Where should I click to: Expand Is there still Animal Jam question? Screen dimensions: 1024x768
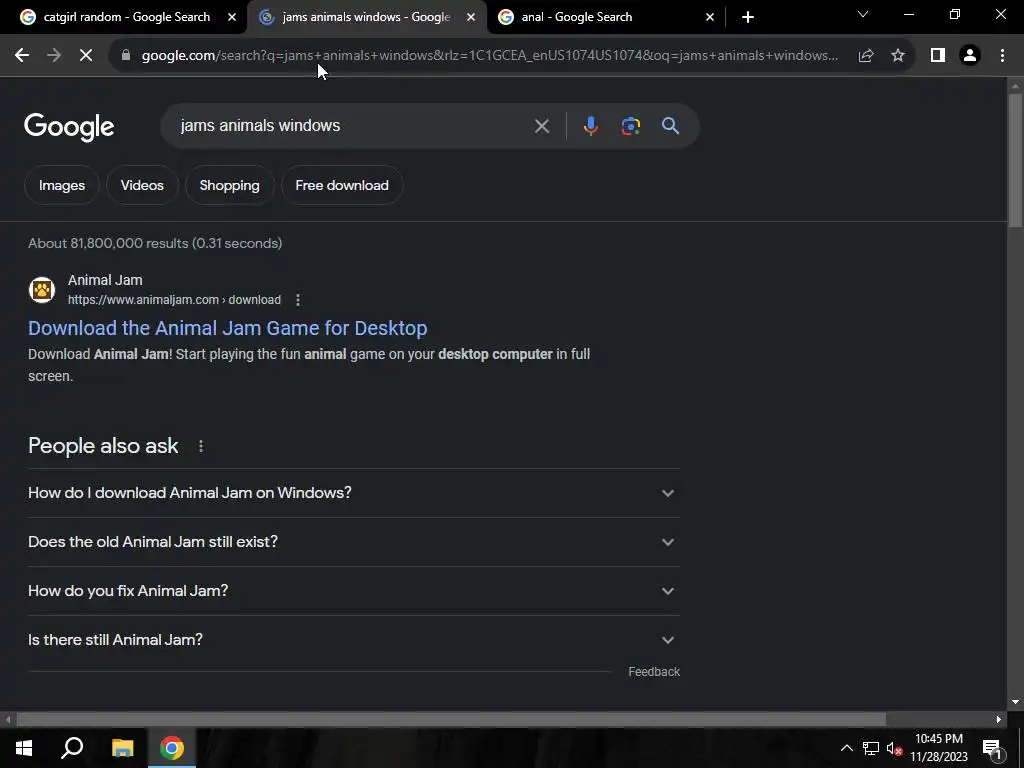click(353, 640)
